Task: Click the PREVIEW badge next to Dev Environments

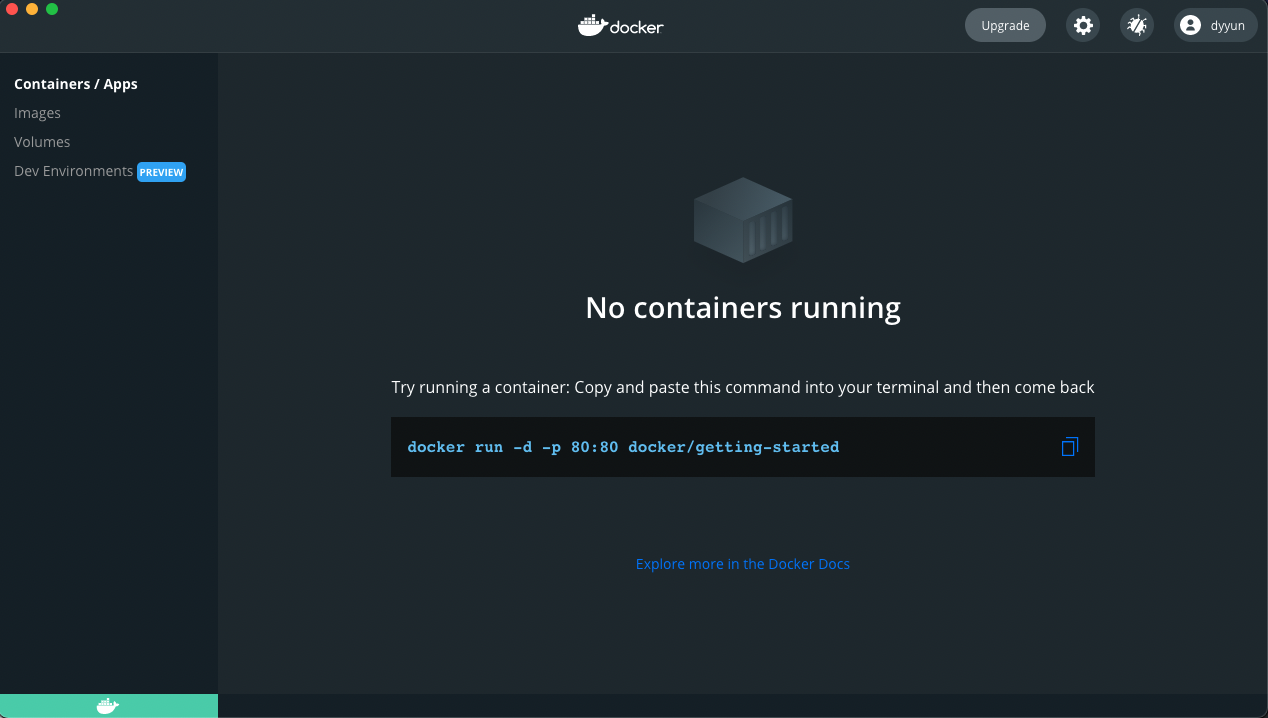Action: click(x=161, y=172)
